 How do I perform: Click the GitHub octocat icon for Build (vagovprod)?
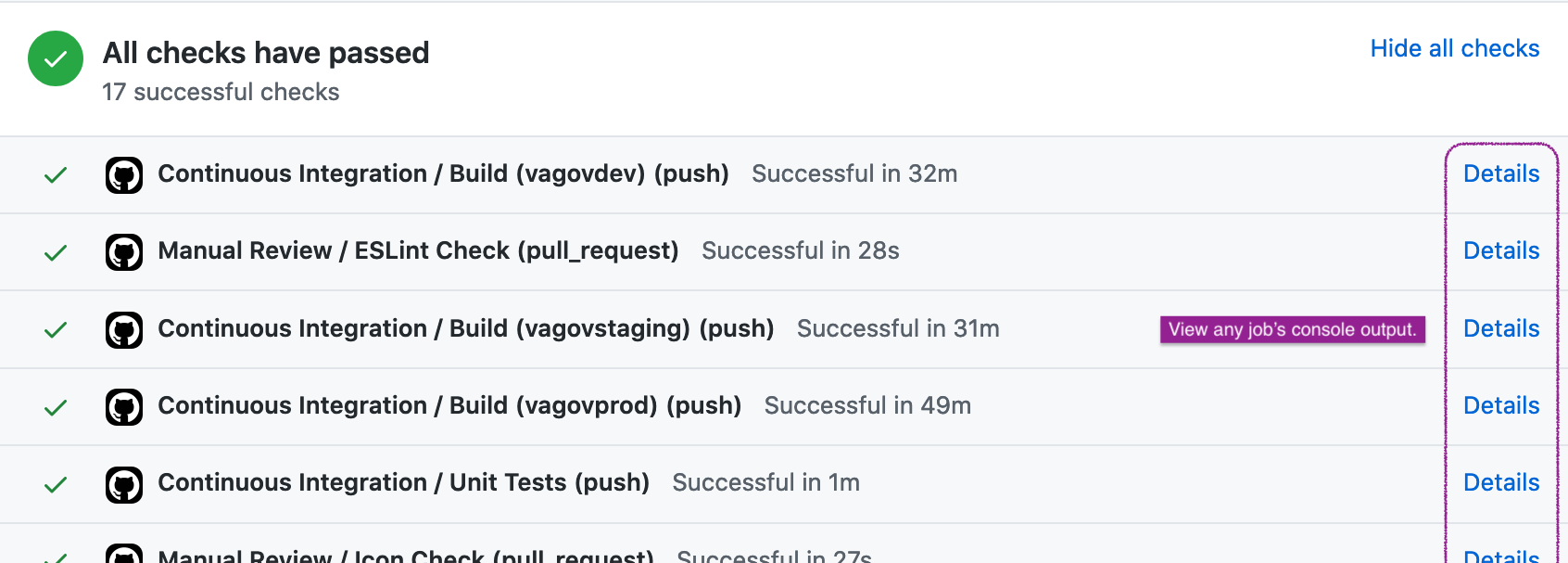123,406
